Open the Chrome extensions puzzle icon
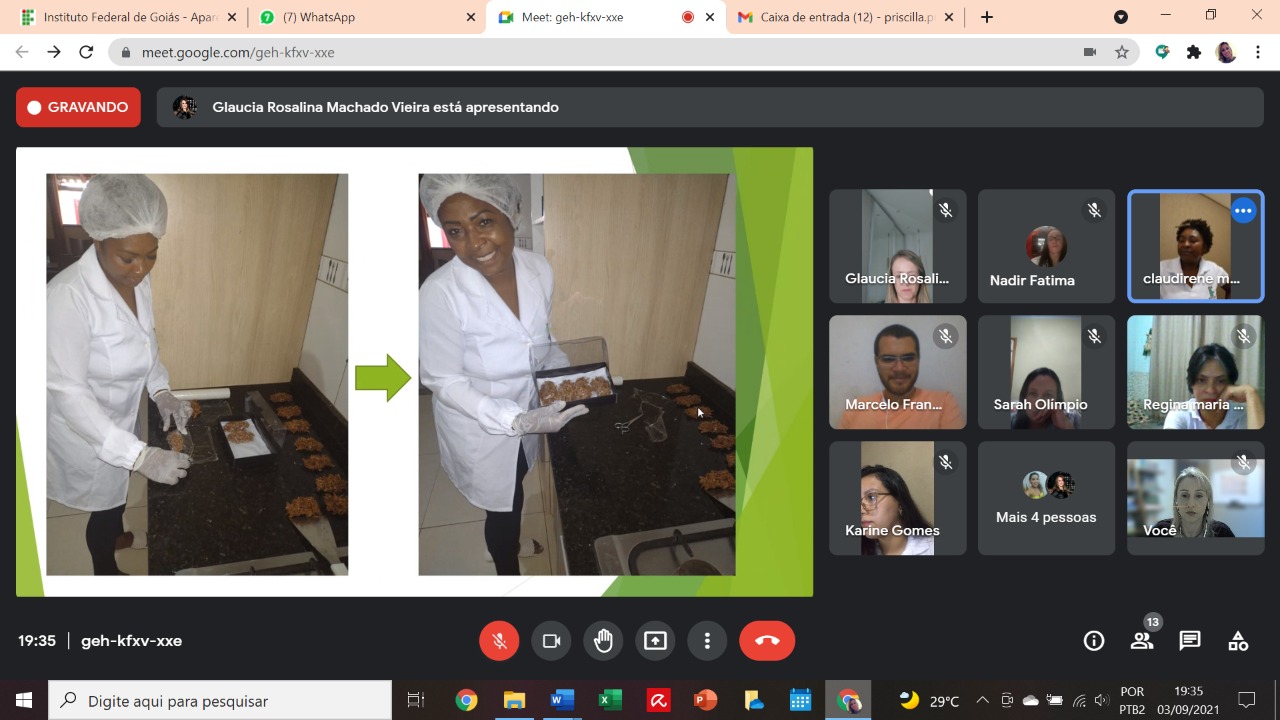This screenshot has width=1280, height=720. (1193, 52)
